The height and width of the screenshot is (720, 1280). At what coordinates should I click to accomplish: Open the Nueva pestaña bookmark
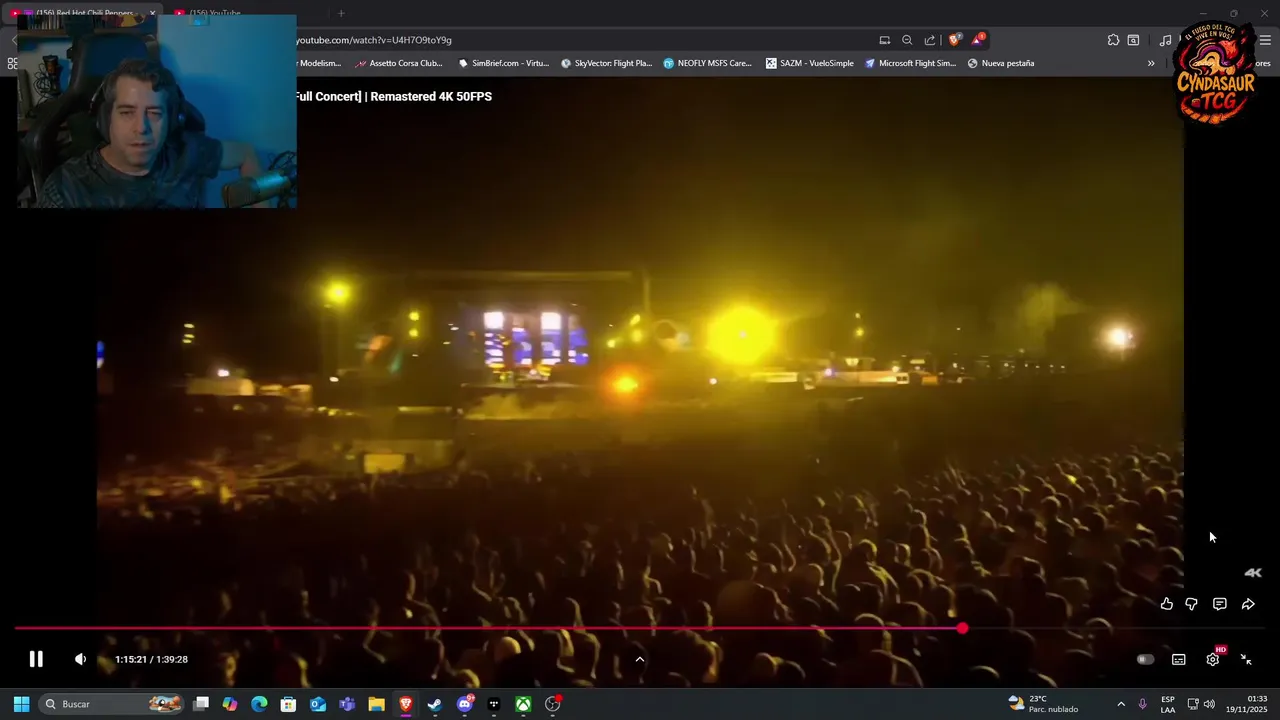(x=1001, y=63)
